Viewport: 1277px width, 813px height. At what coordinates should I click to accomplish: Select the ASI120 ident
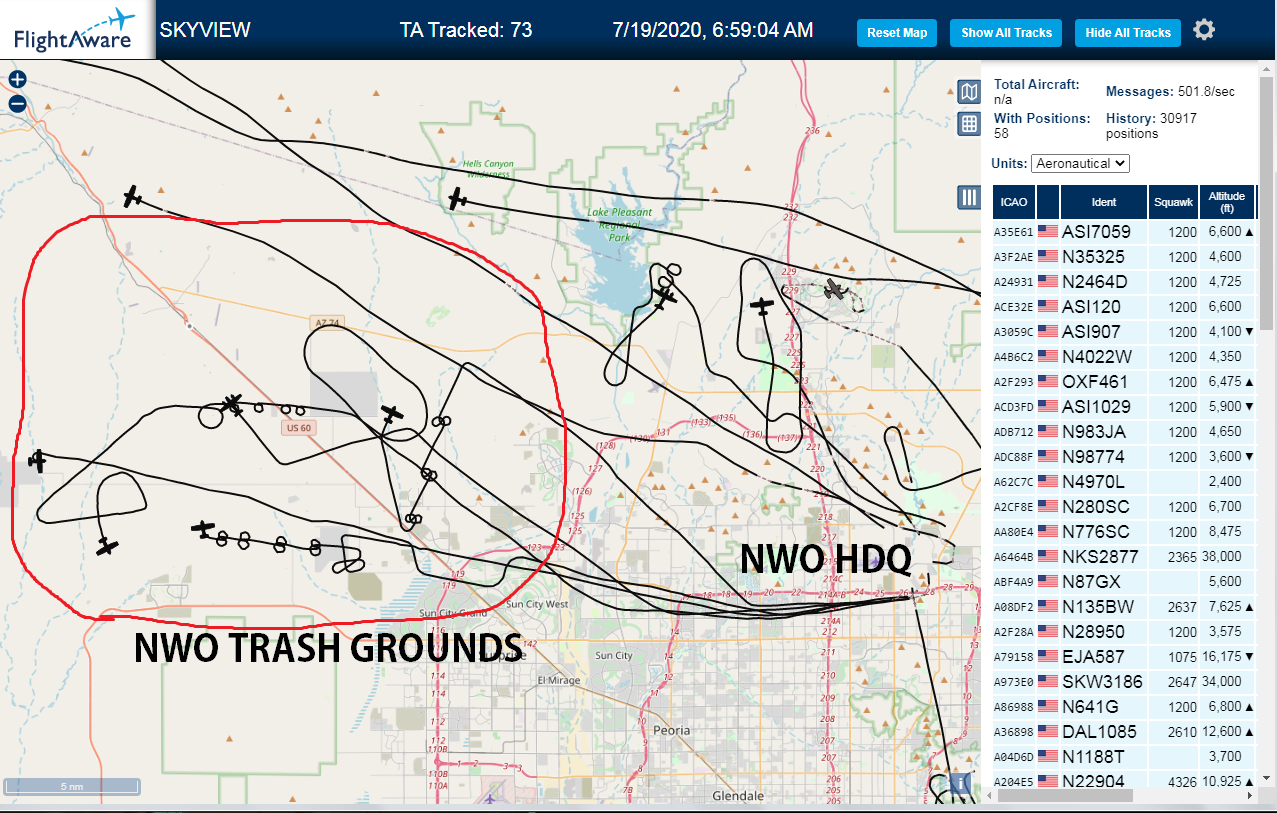pos(1091,306)
